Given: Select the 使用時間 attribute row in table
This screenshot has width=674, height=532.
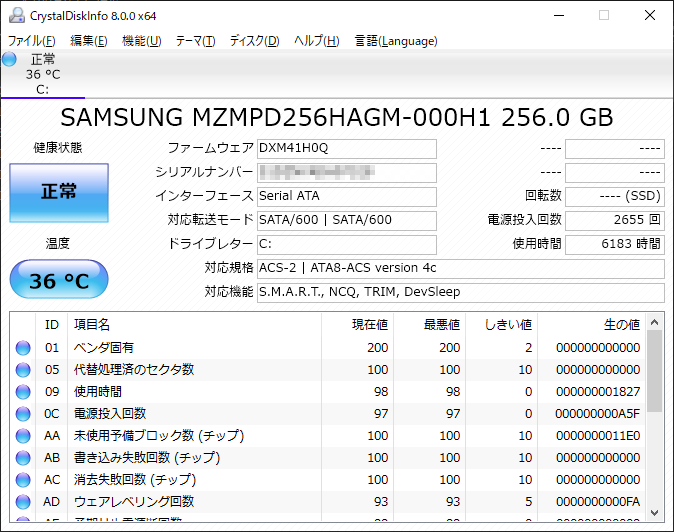Looking at the screenshot, I should click(x=328, y=391).
